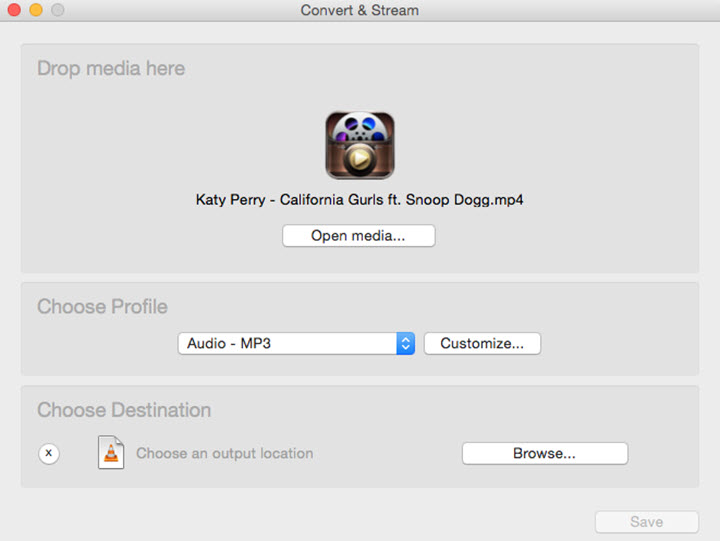Viewport: 720px width, 541px height.
Task: Click the VLC cone document icon
Action: [x=111, y=453]
